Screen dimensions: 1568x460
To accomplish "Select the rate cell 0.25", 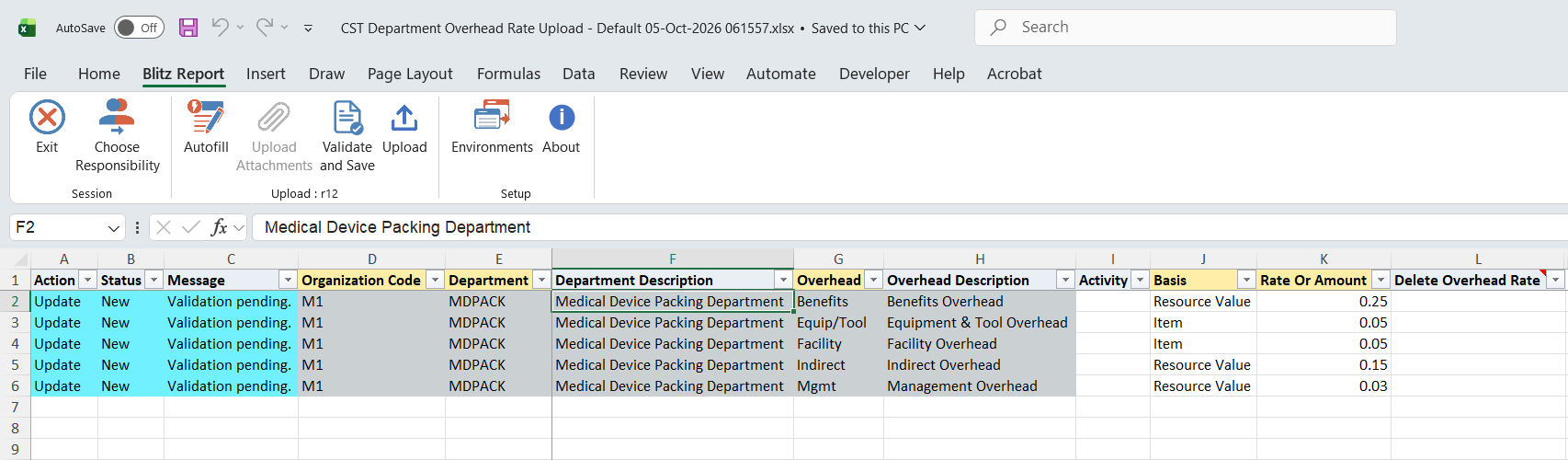I will (x=1324, y=302).
